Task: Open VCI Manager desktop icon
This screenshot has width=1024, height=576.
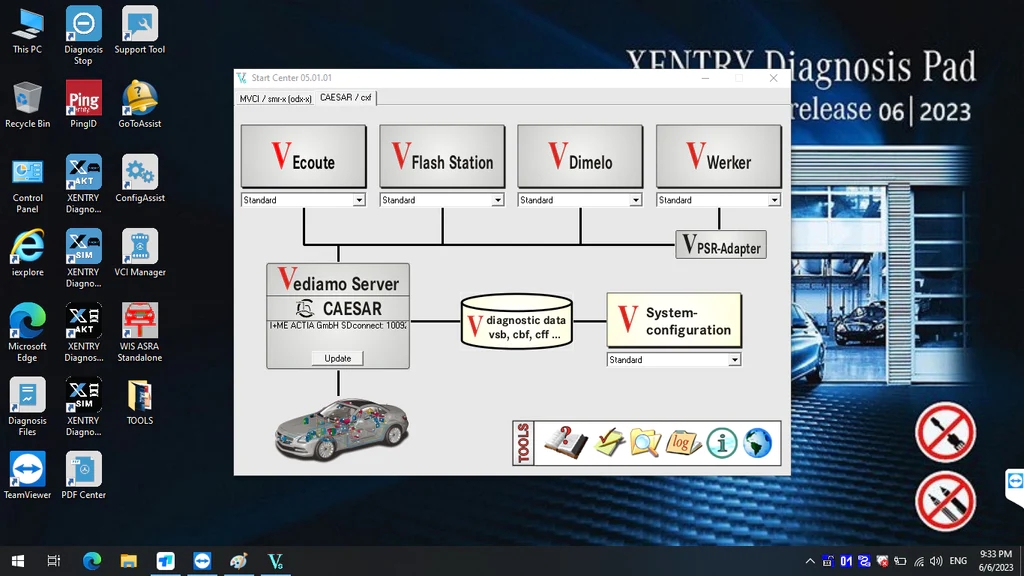Action: coord(140,253)
